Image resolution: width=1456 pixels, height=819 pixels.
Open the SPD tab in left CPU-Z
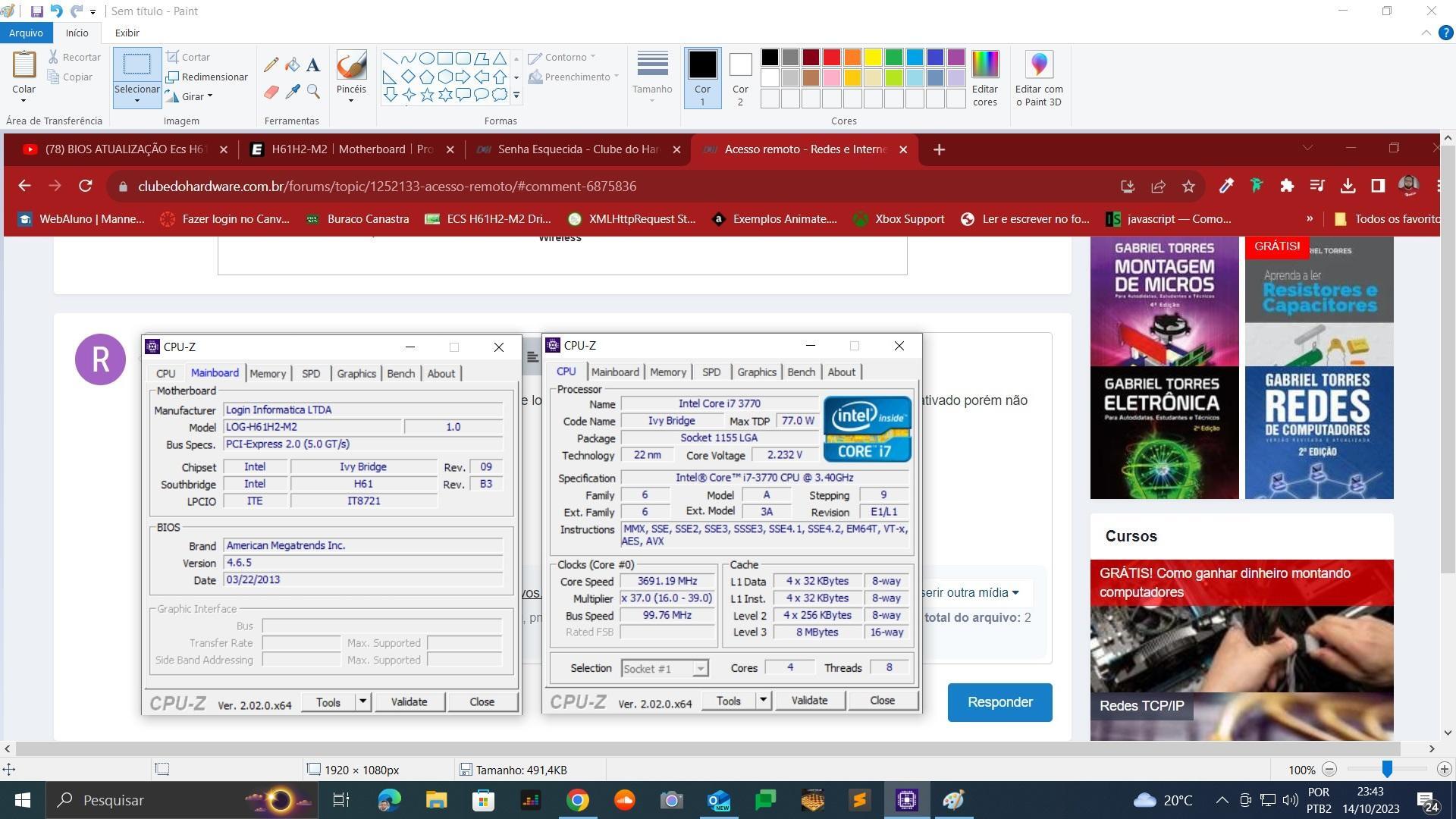coord(311,373)
